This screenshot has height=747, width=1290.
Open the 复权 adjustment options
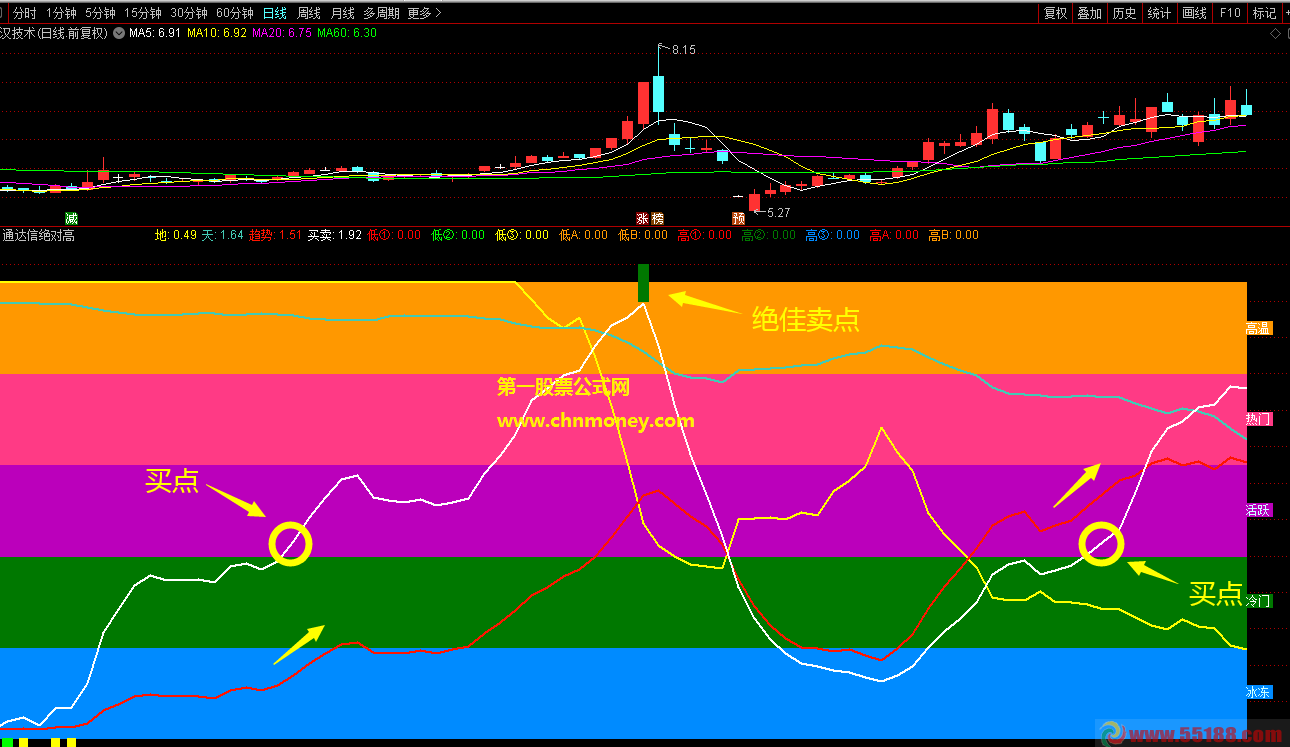point(1055,13)
